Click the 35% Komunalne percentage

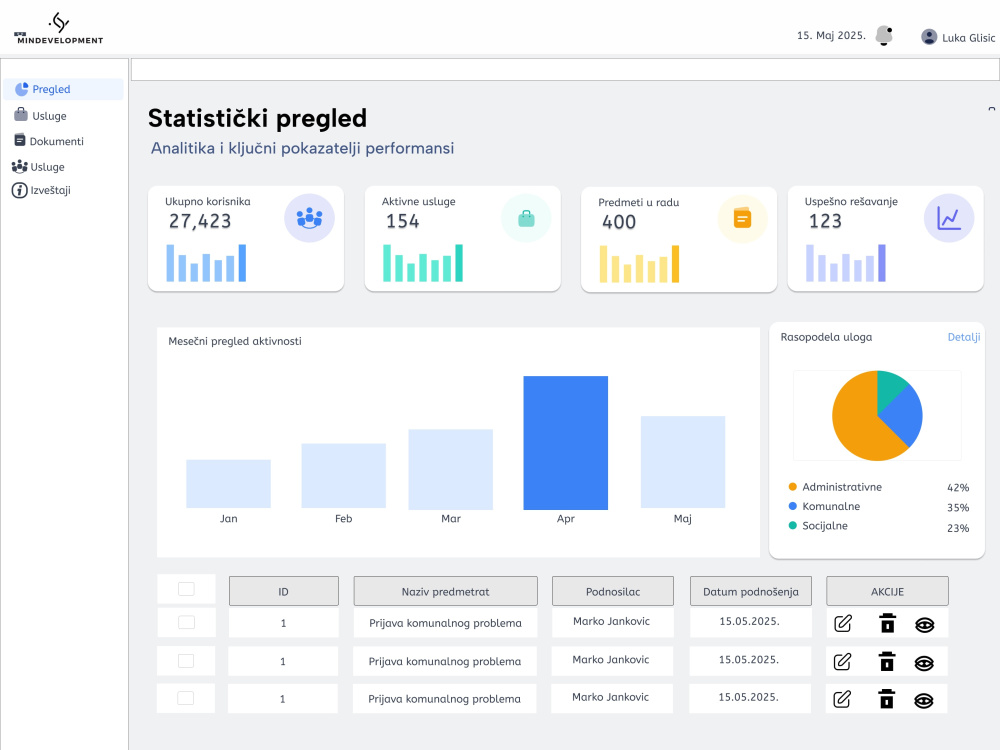(x=958, y=508)
